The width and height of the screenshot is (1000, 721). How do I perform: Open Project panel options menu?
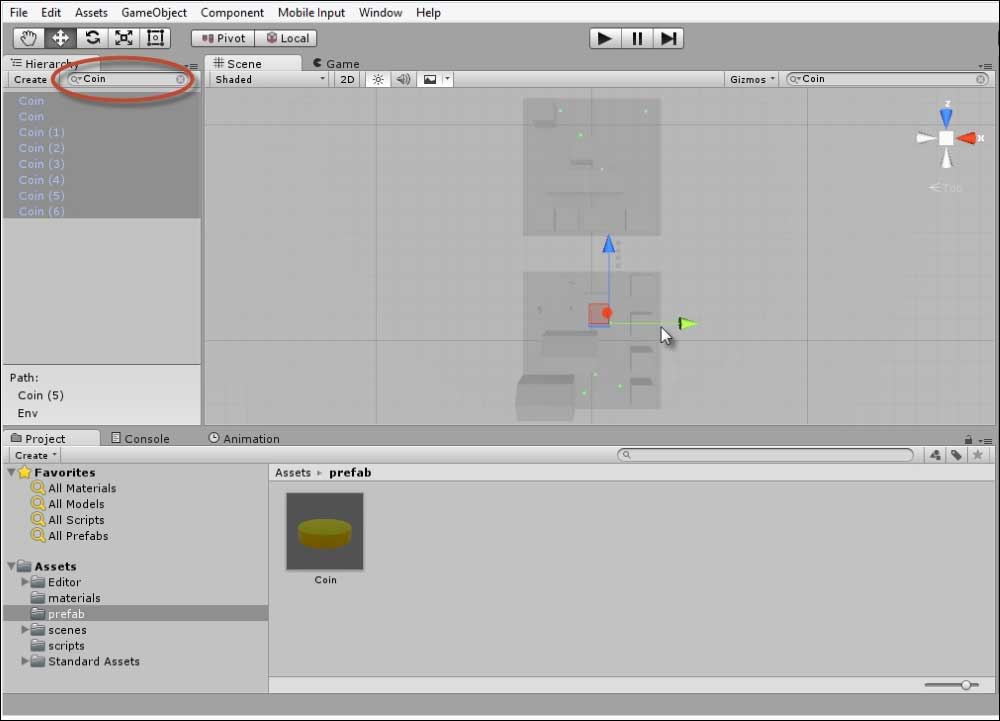(985, 441)
